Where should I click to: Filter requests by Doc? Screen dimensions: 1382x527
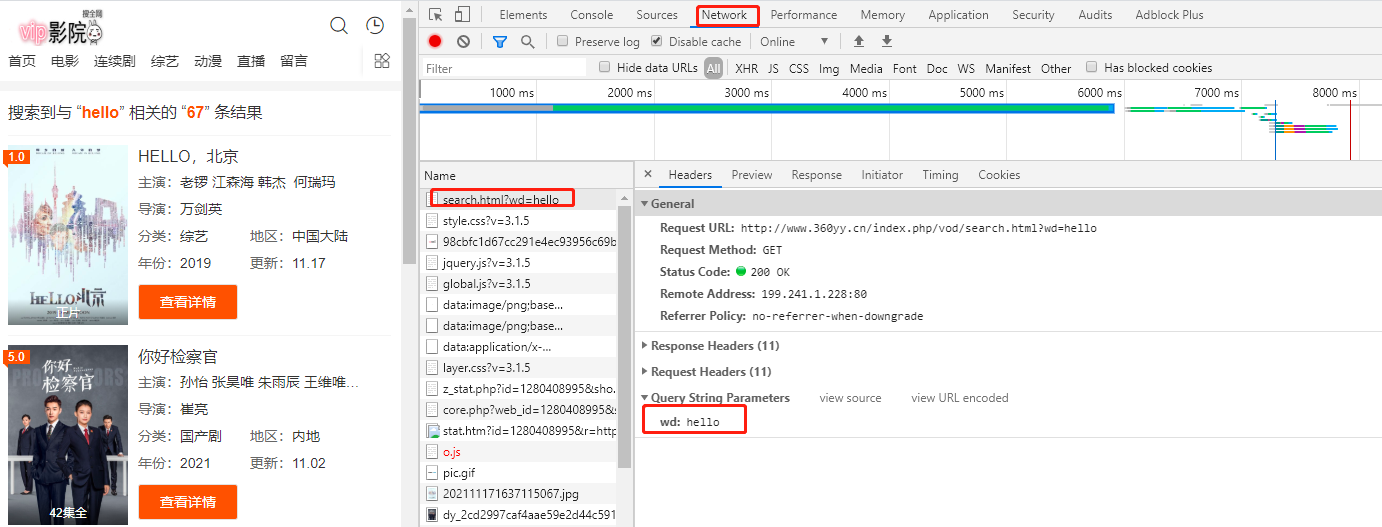point(937,68)
